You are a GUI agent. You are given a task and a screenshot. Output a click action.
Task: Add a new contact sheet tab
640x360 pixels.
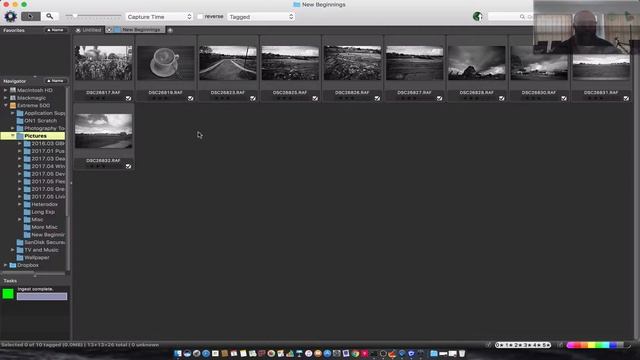pyautogui.click(x=170, y=30)
